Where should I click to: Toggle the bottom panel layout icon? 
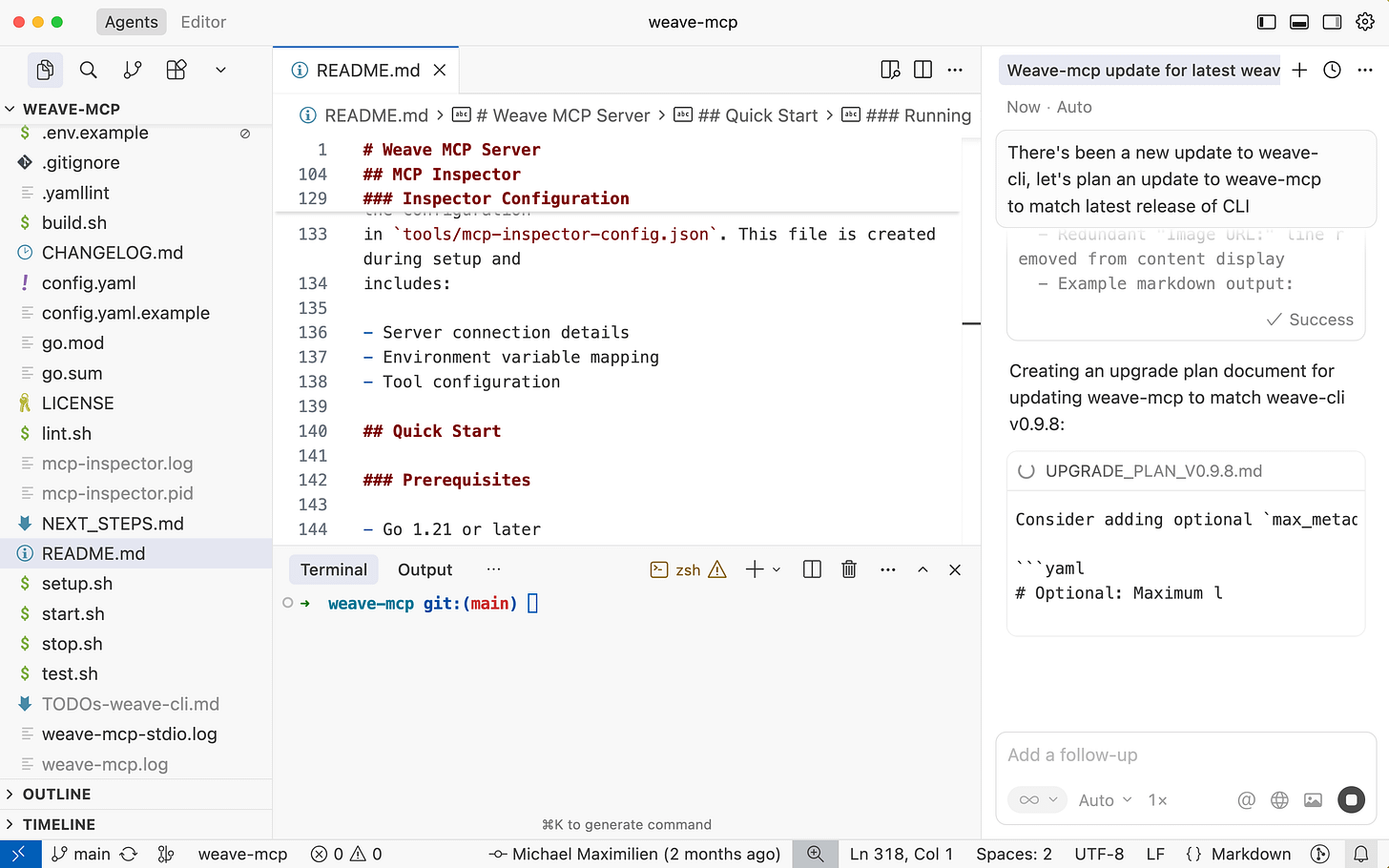(x=1299, y=22)
